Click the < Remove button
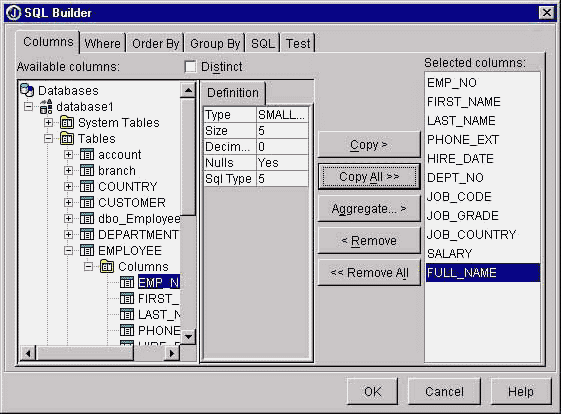Screen dimensions: 561x414 pos(369,240)
